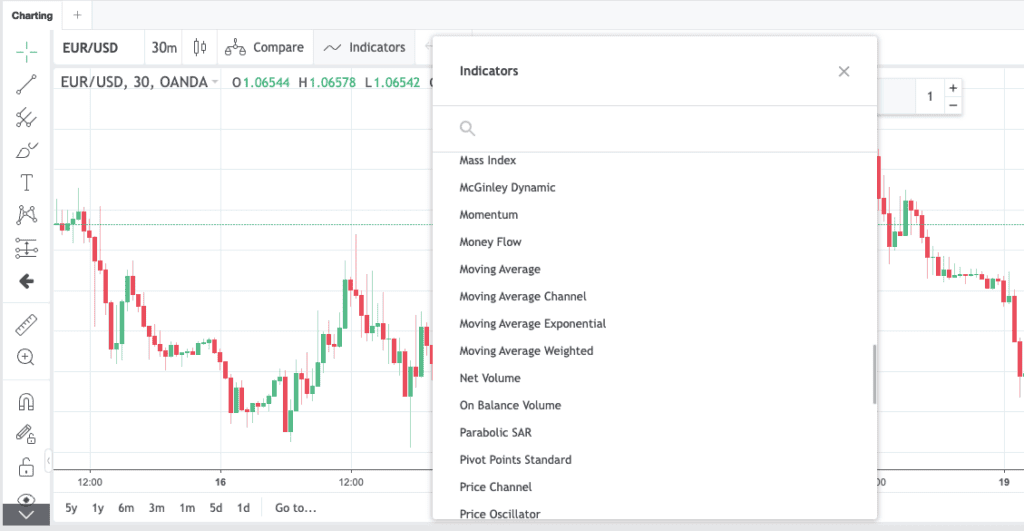Toggle lock all drawing tools
This screenshot has height=531, width=1024.
[x=26, y=467]
